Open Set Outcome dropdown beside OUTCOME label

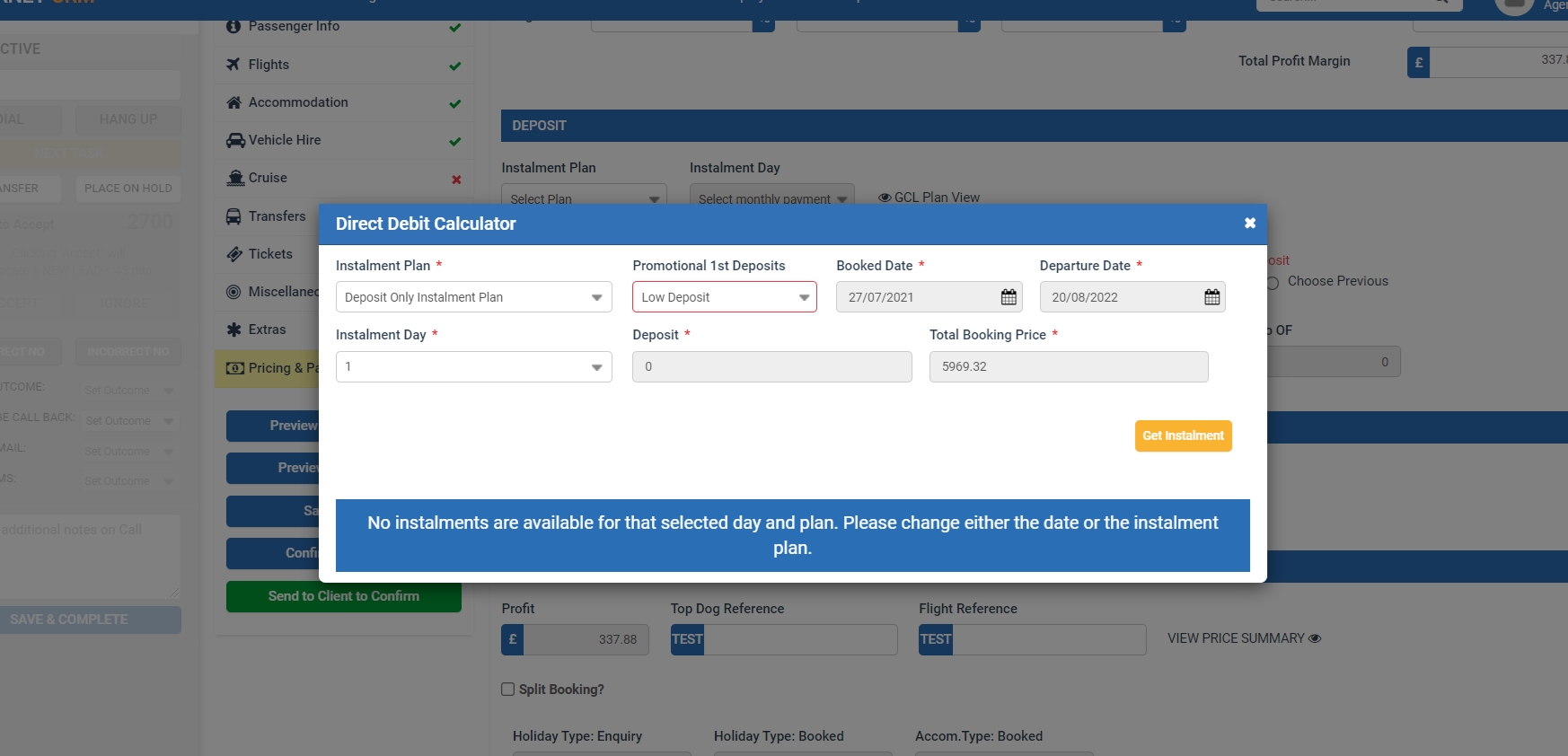(x=129, y=391)
